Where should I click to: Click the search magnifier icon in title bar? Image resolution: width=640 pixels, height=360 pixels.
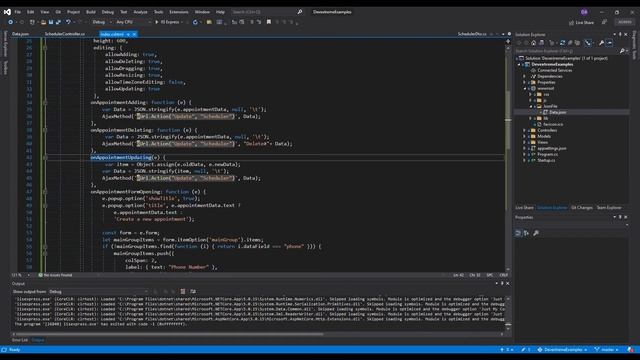[300, 12]
